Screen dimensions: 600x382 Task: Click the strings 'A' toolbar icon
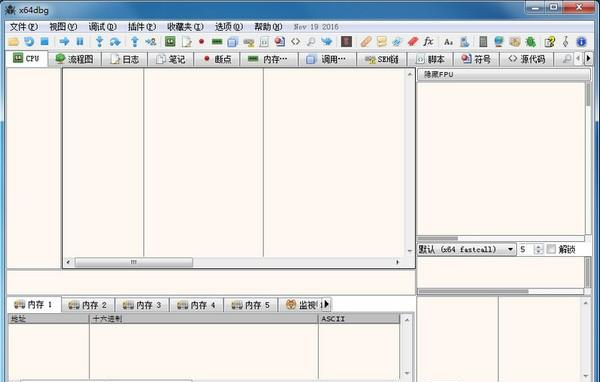[448, 42]
